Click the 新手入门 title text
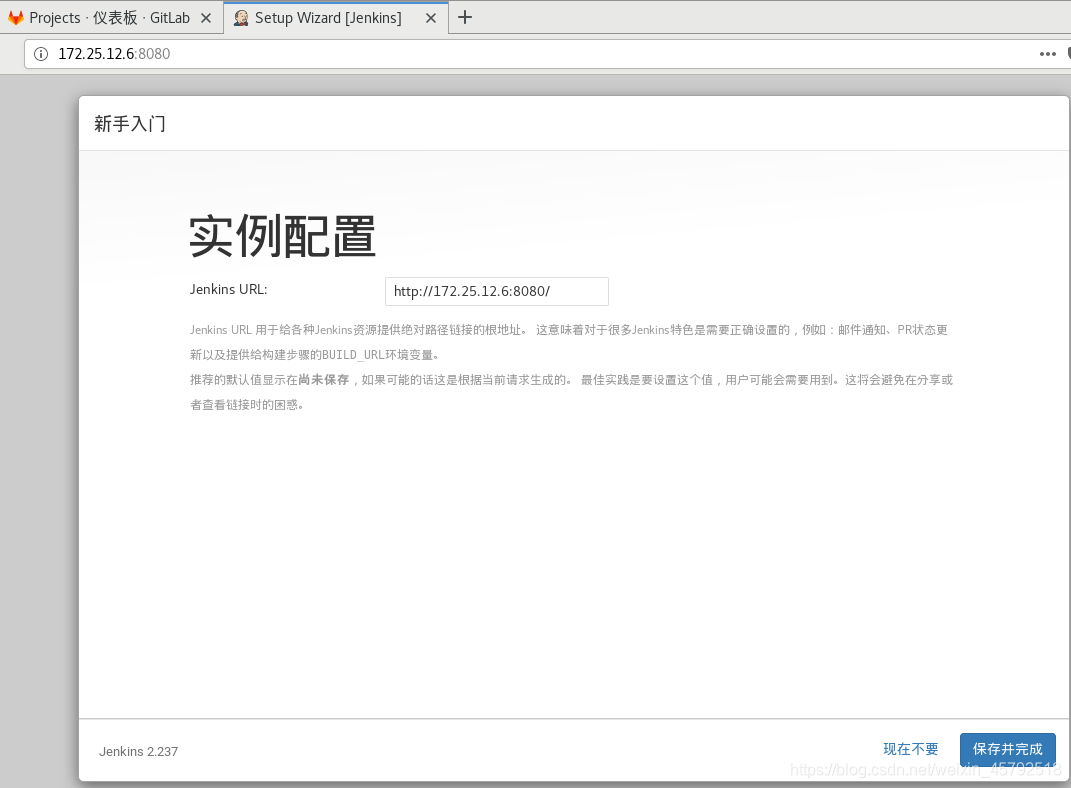1071x788 pixels. [x=130, y=124]
